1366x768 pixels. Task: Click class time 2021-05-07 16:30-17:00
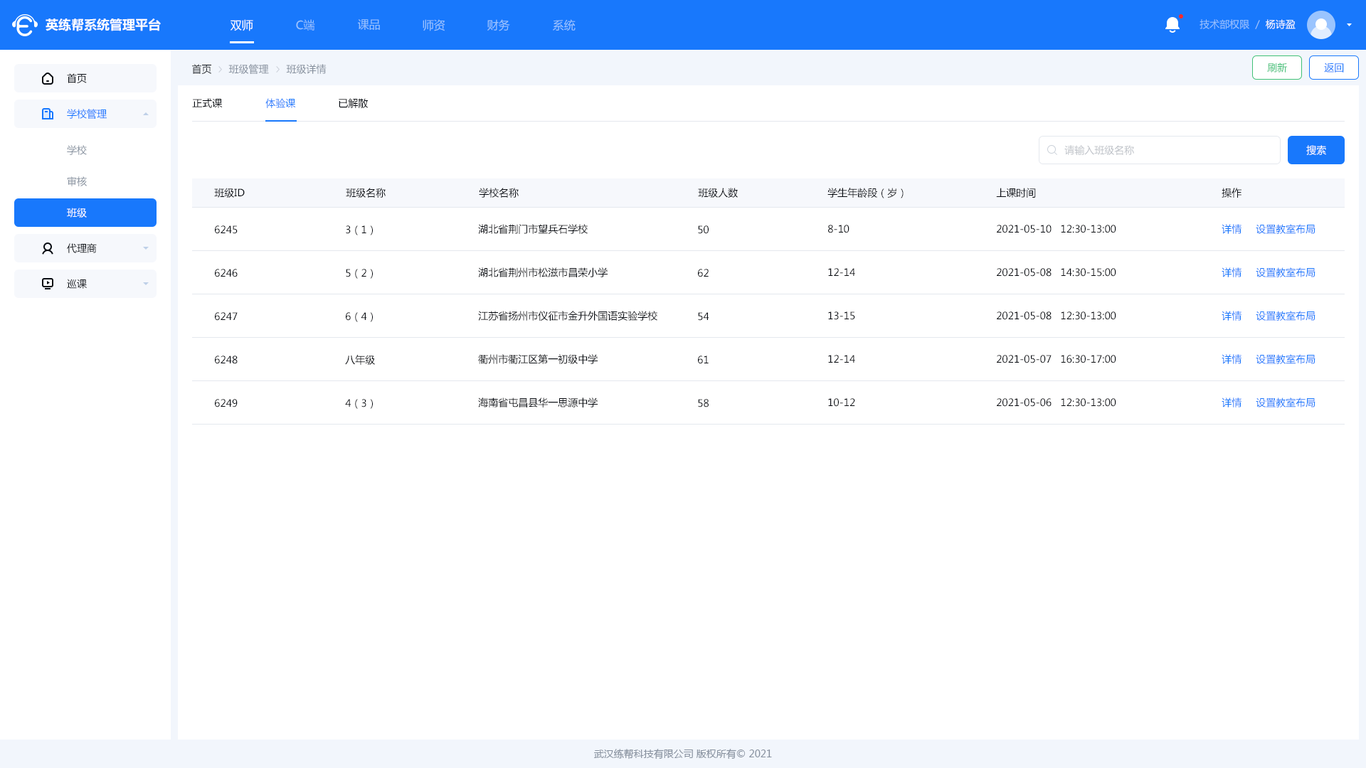click(1056, 359)
